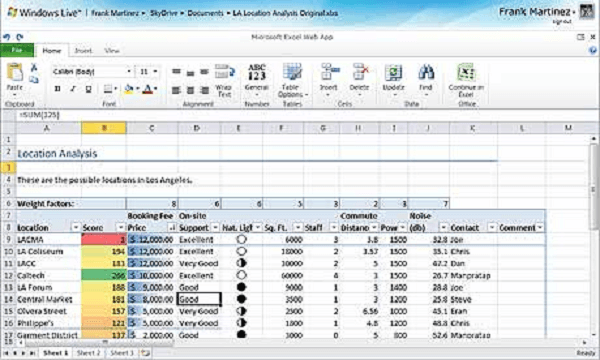This screenshot has height=360, width=600.
Task: Click the Cut scissors icon
Action: click(x=34, y=68)
